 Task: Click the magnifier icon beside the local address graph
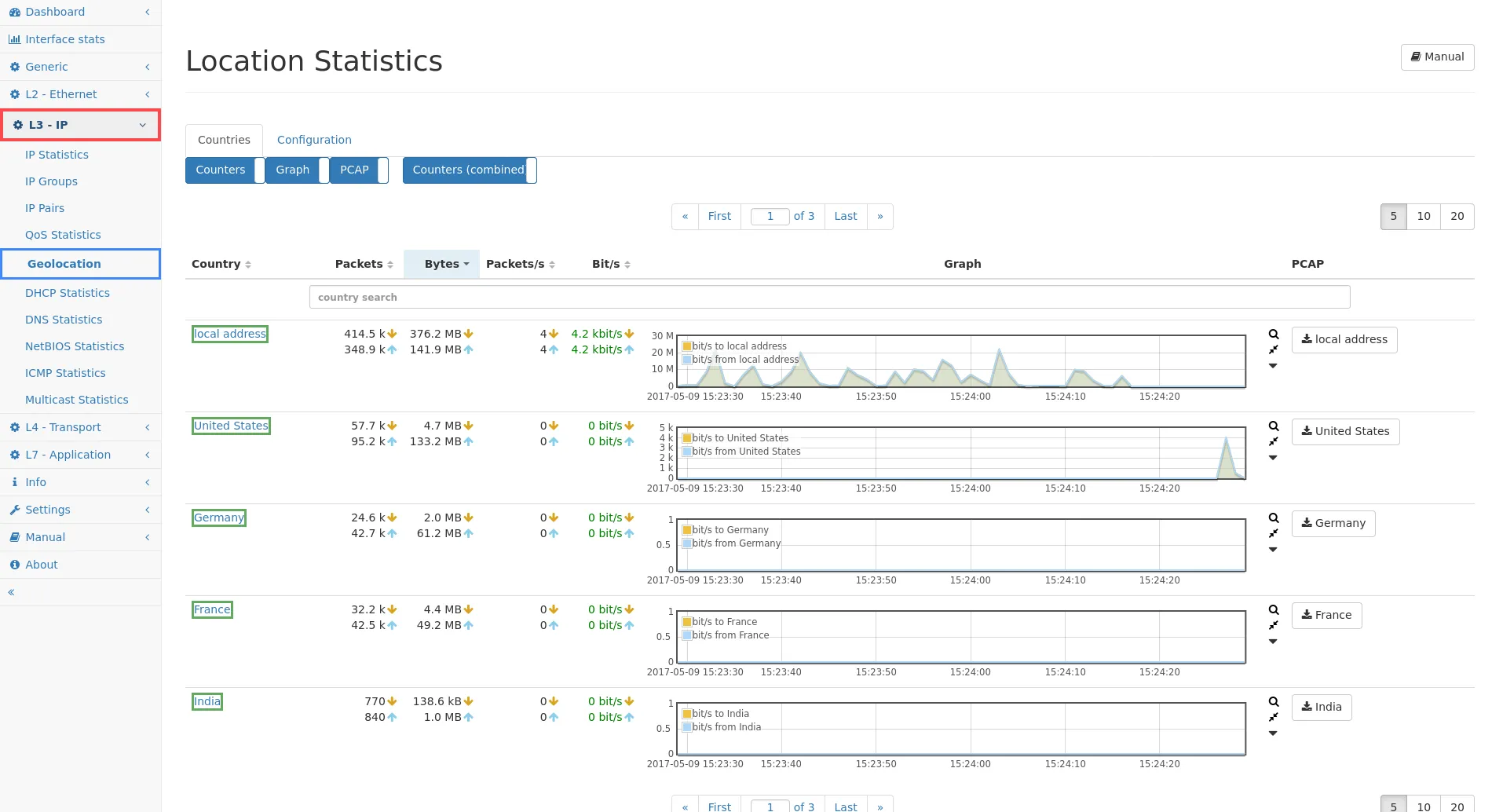1274,335
